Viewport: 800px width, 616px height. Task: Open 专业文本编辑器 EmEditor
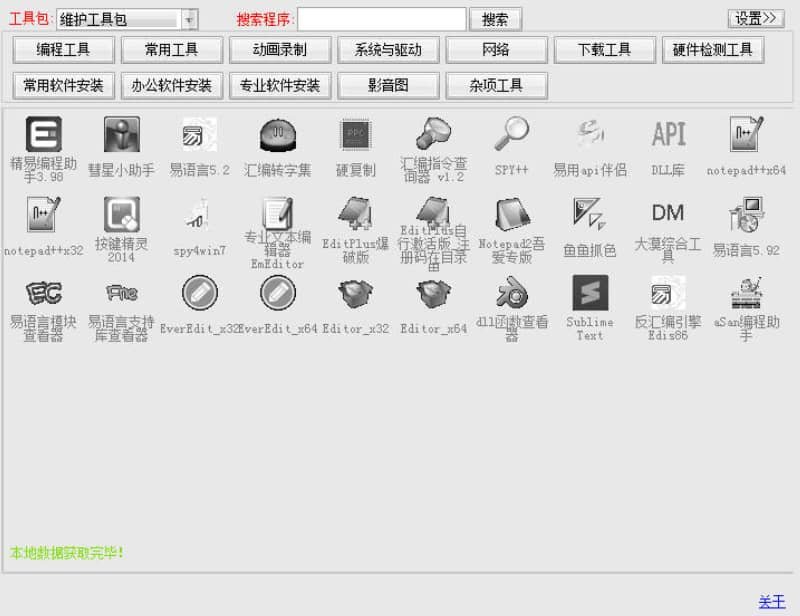(x=278, y=213)
